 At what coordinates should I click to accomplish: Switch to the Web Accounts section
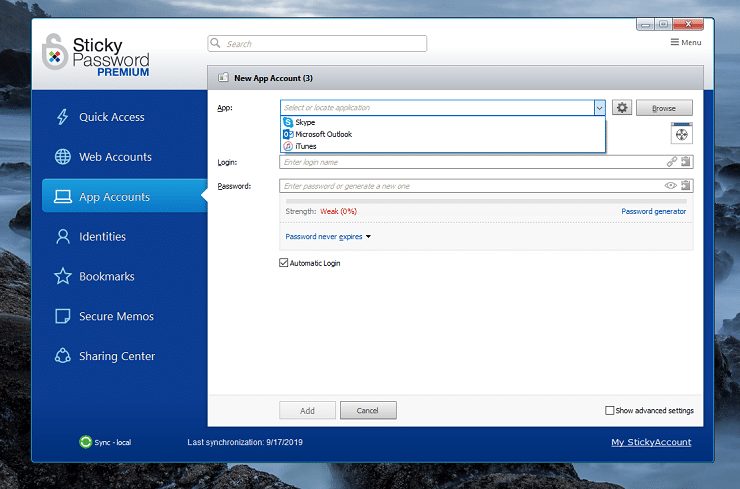(115, 157)
